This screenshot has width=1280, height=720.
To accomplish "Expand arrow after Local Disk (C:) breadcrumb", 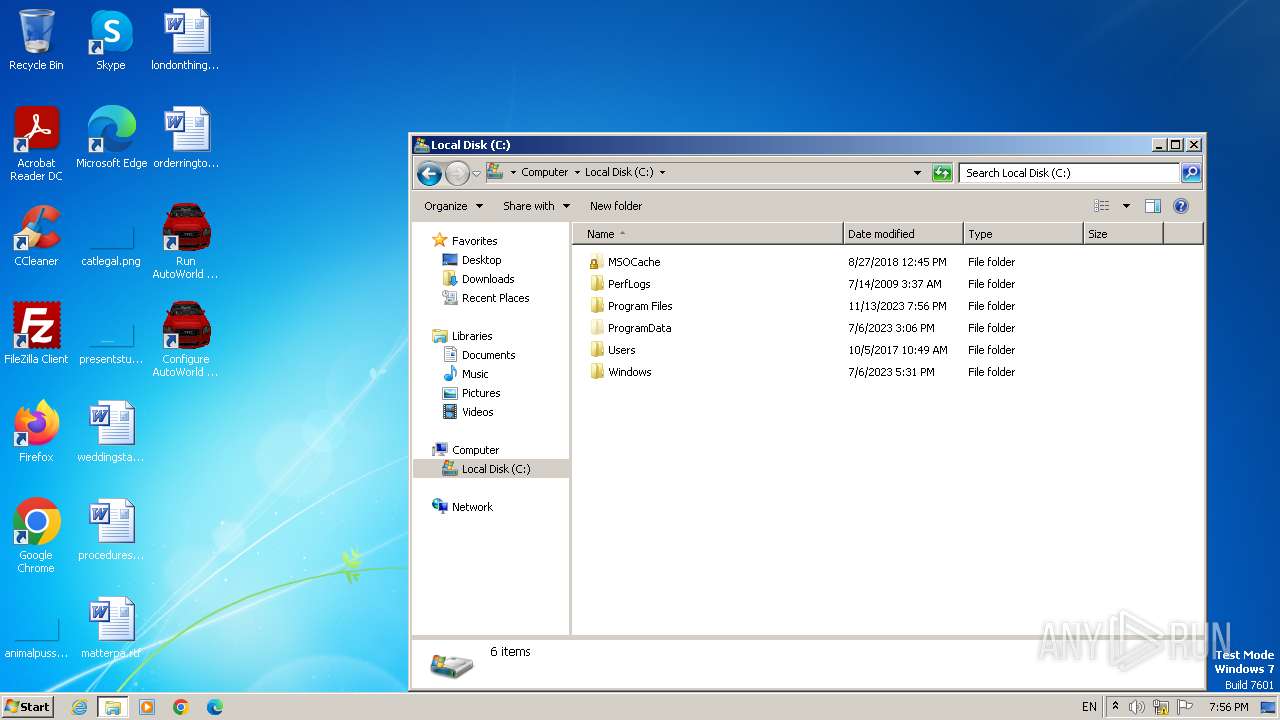I will pos(662,173).
